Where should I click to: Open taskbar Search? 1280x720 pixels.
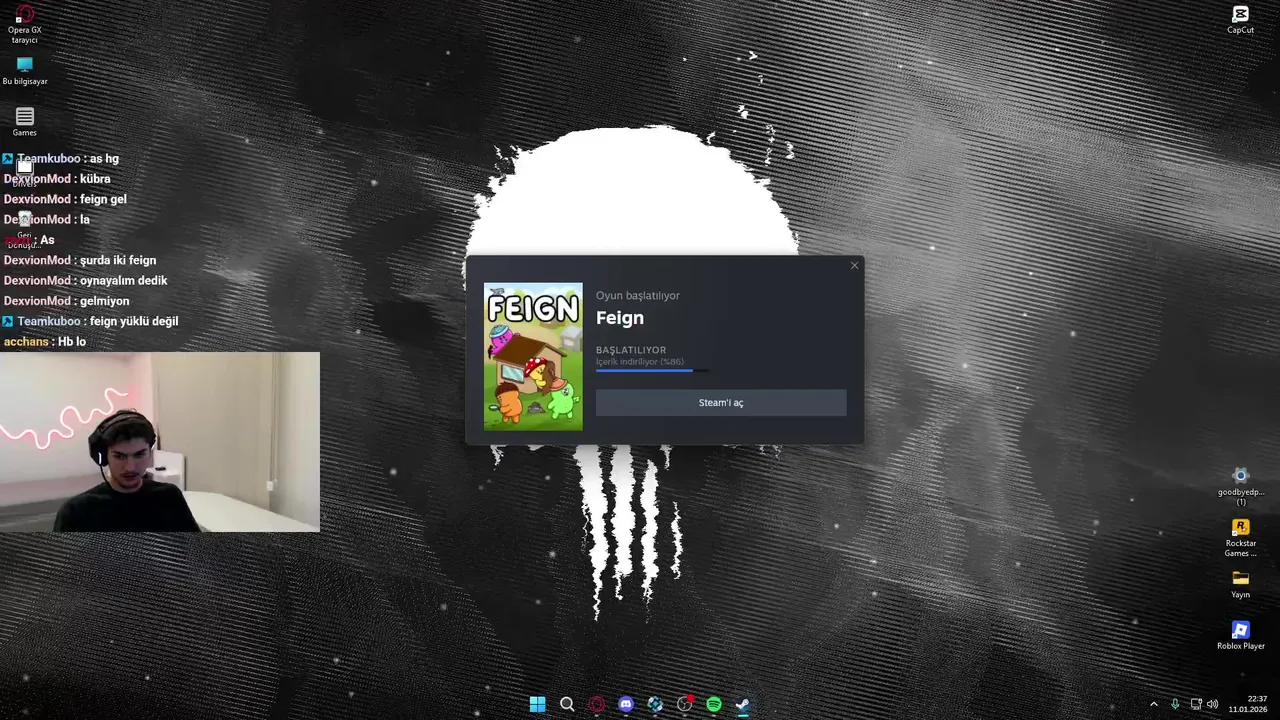(567, 704)
